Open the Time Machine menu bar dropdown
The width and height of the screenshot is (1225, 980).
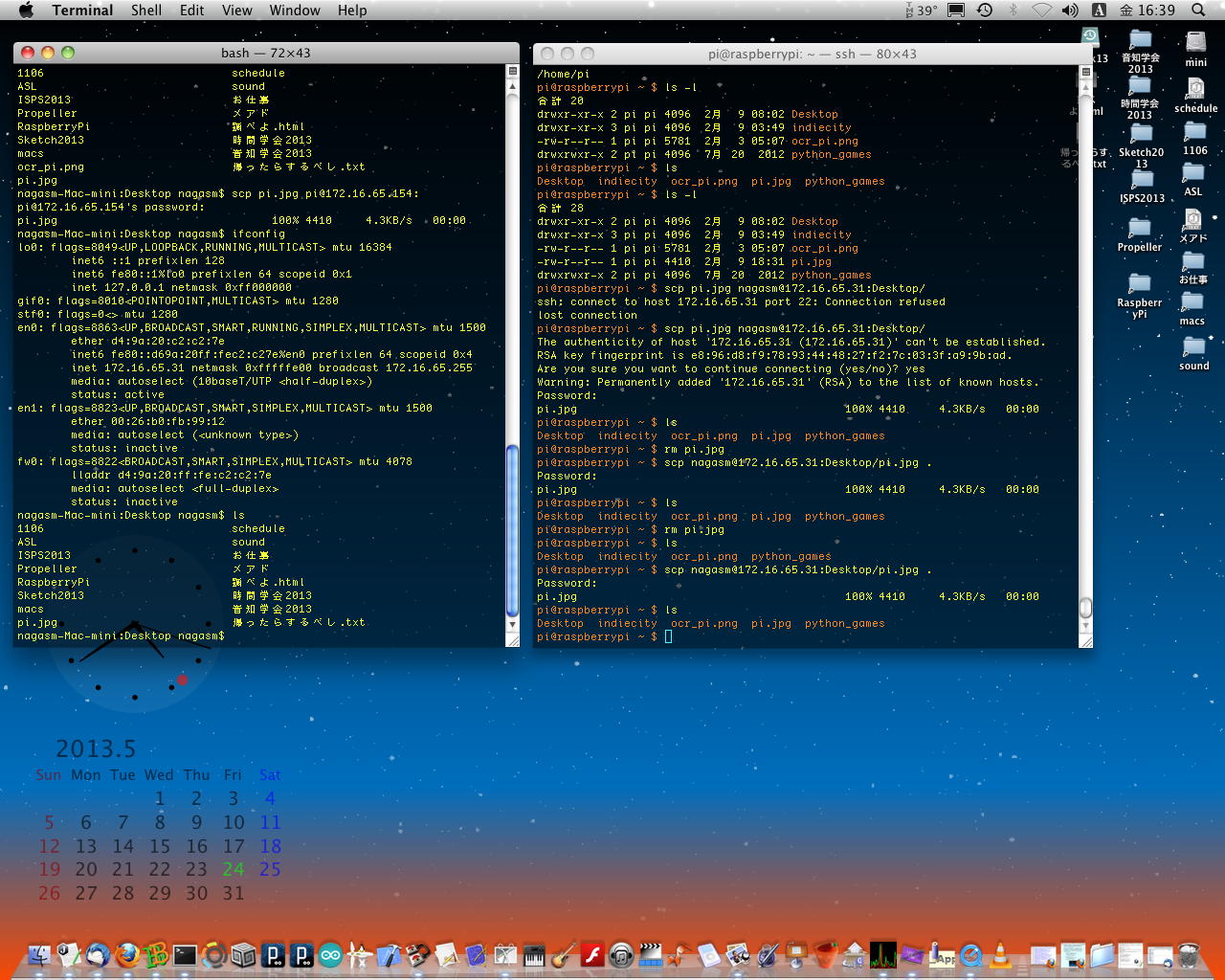985,11
